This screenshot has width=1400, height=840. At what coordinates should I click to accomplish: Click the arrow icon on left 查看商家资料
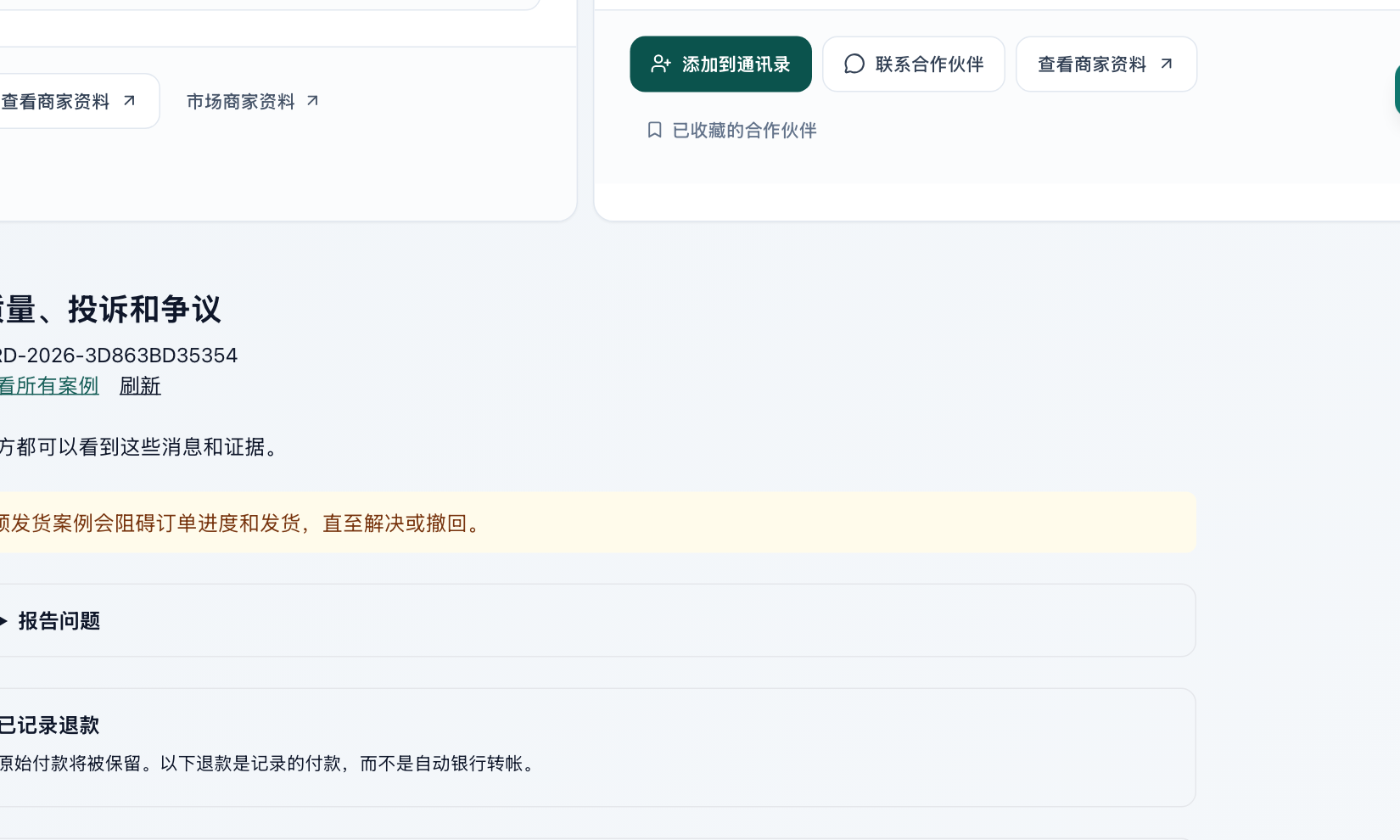click(x=129, y=101)
